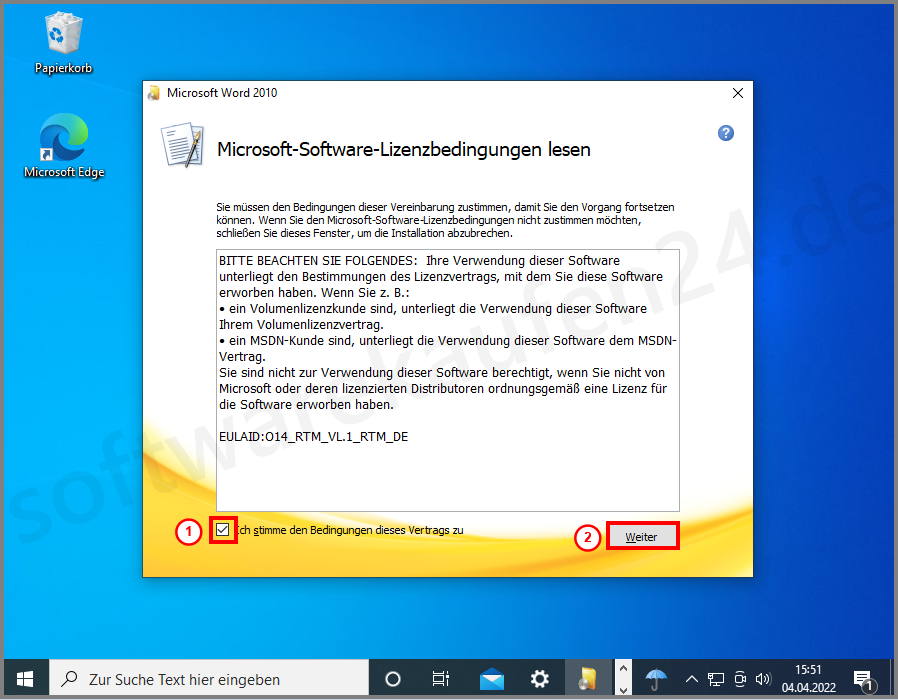
Task: Click the umbrella weather tray icon
Action: coord(656,679)
